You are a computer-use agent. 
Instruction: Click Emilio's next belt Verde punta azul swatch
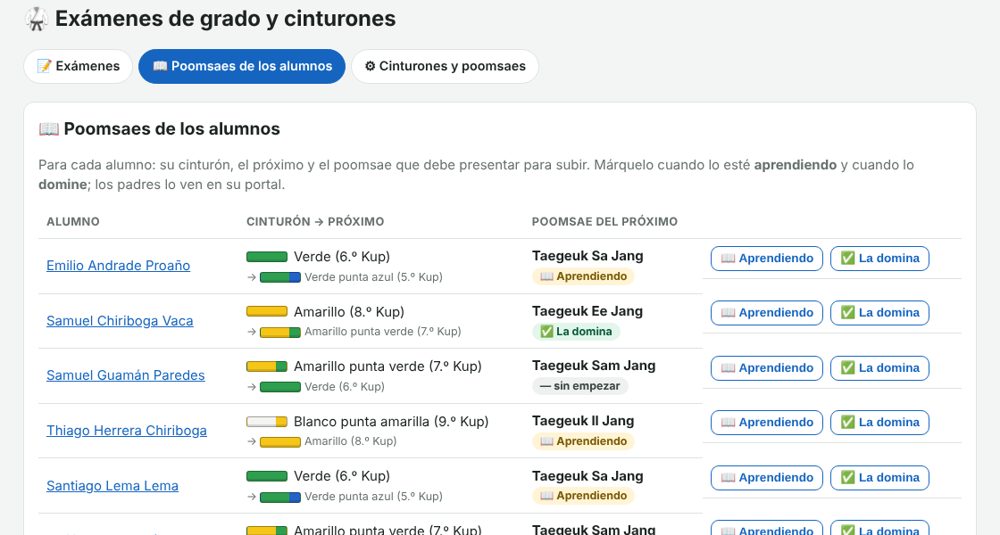[280, 277]
